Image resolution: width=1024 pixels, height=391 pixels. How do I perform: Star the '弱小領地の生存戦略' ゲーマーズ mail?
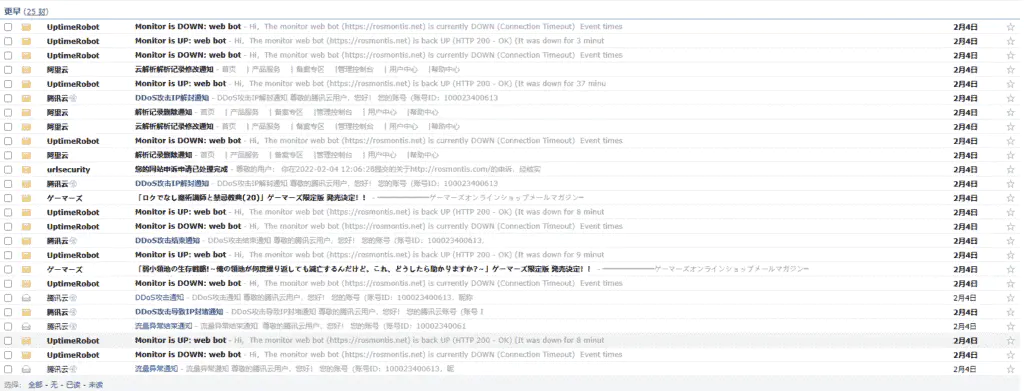(1010, 270)
